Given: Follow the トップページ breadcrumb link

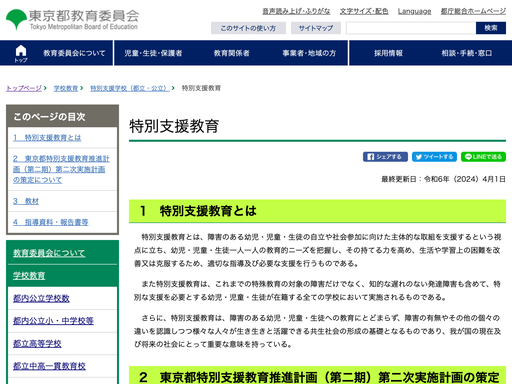Looking at the screenshot, I should pos(24,88).
